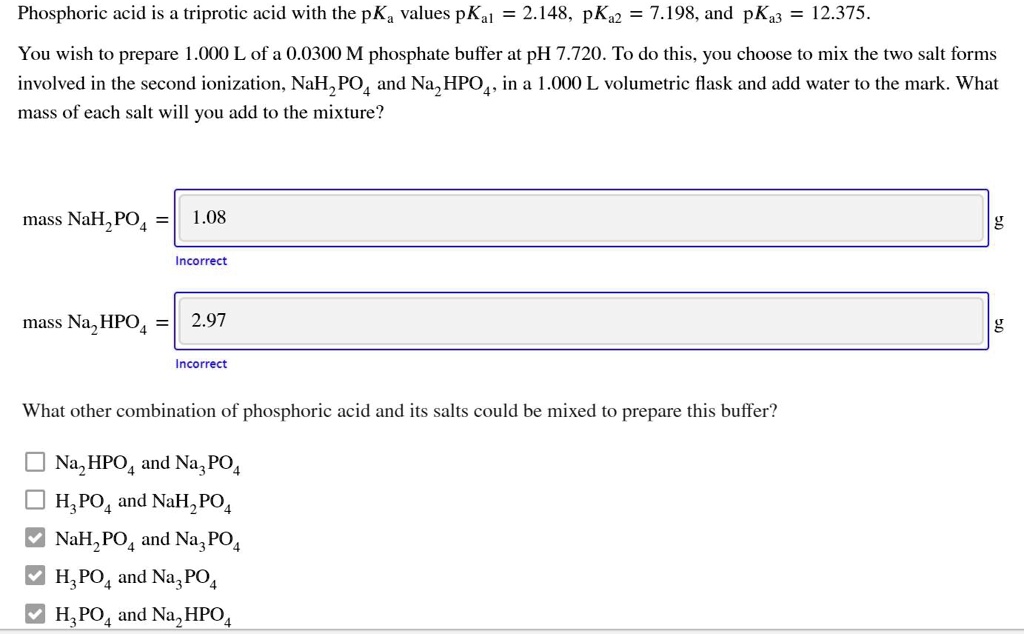Screen dimensions: 1024x634
Task: Click the empty box beside Na2HPO4 and Na3PO4
Action: 35,461
